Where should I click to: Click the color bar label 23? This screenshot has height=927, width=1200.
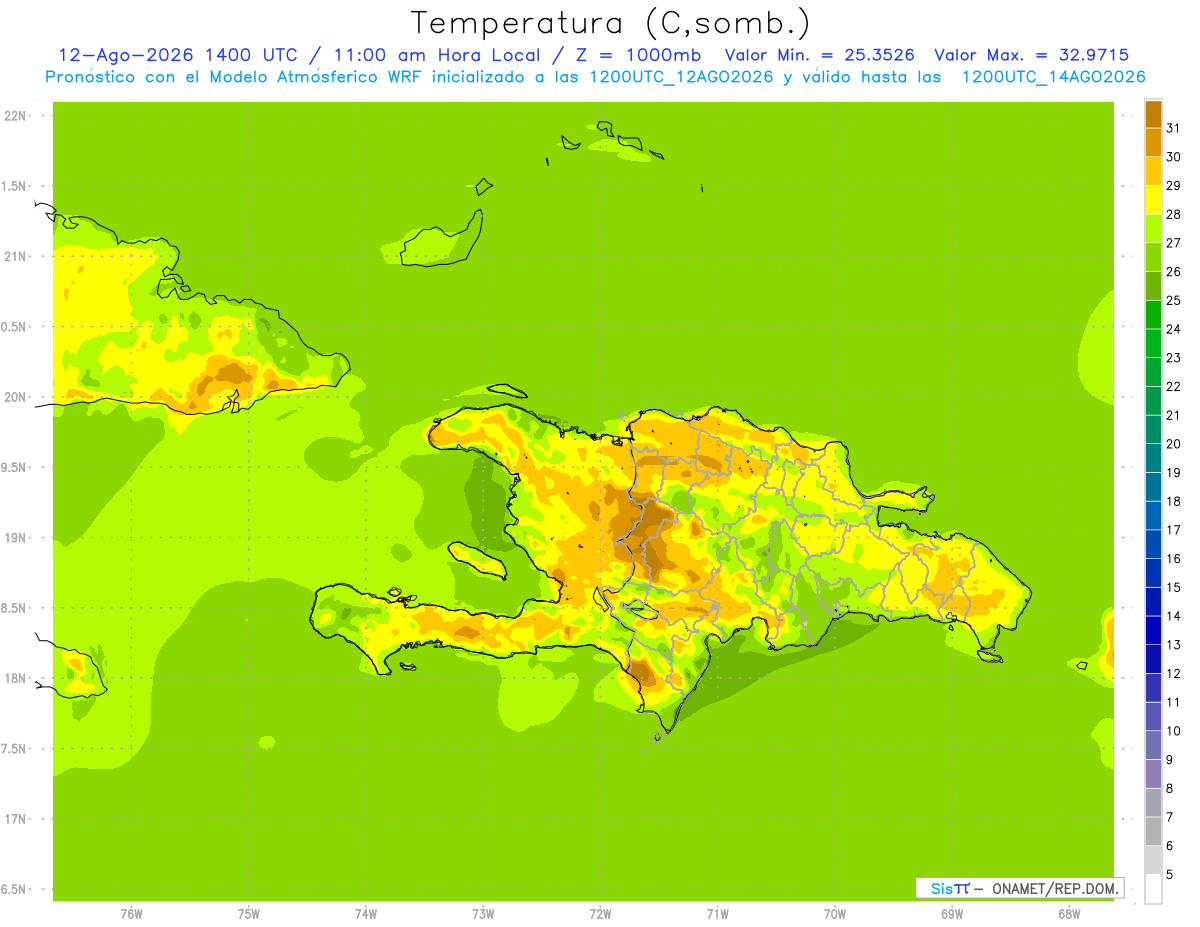pyautogui.click(x=1173, y=358)
